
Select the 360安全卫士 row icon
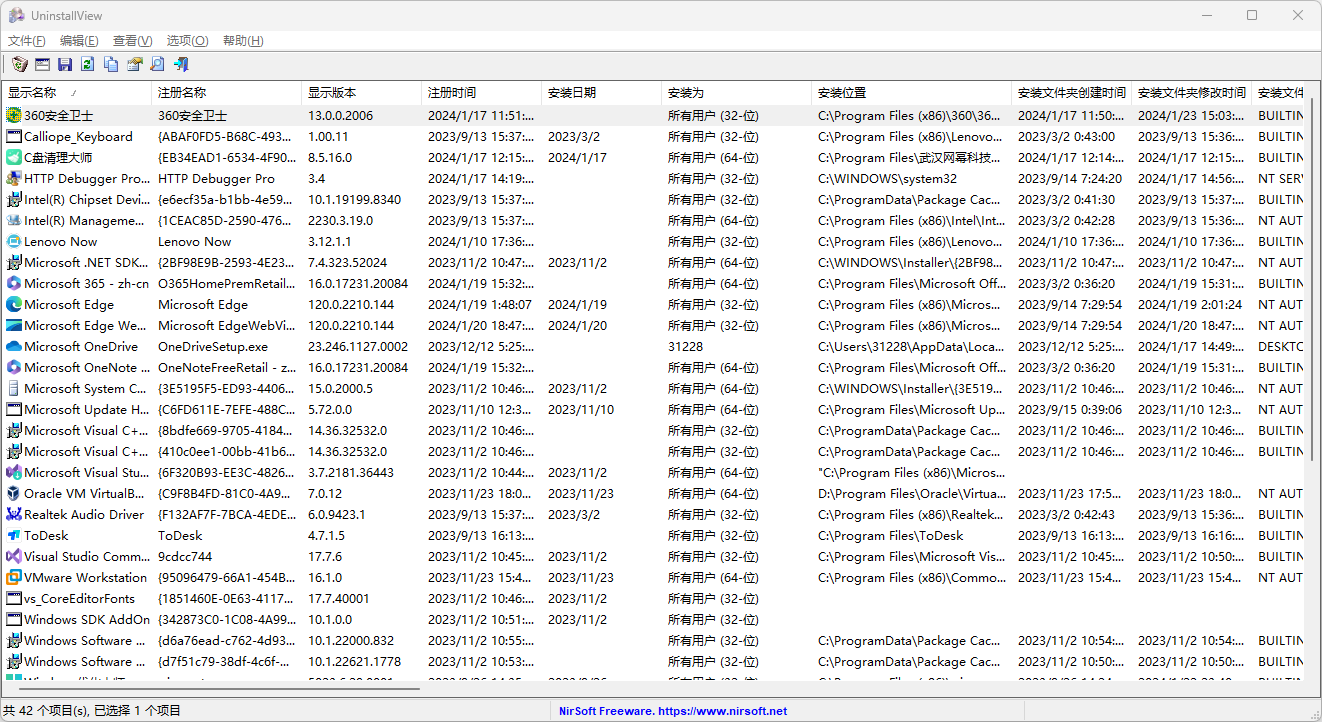(14, 116)
